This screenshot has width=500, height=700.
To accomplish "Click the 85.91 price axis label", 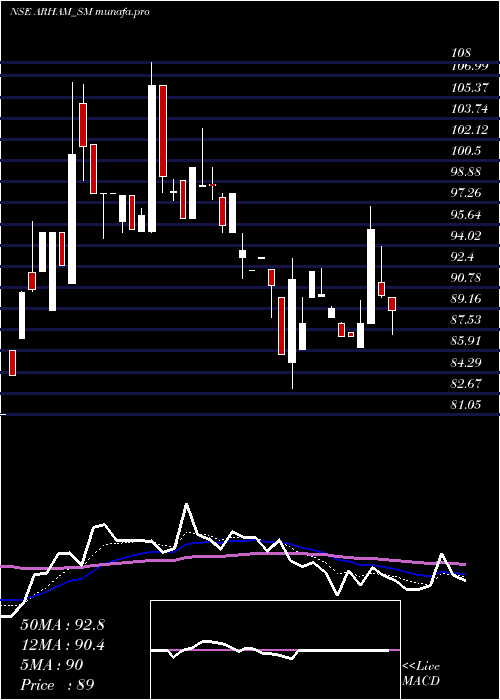I will [x=466, y=341].
